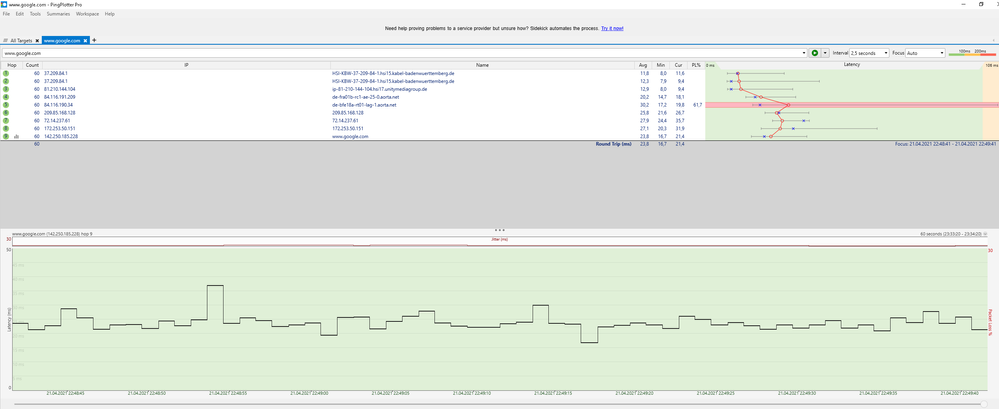This screenshot has height=409, width=999.
Task: Click the bottom focus time slider handle
Action: (x=984, y=403)
